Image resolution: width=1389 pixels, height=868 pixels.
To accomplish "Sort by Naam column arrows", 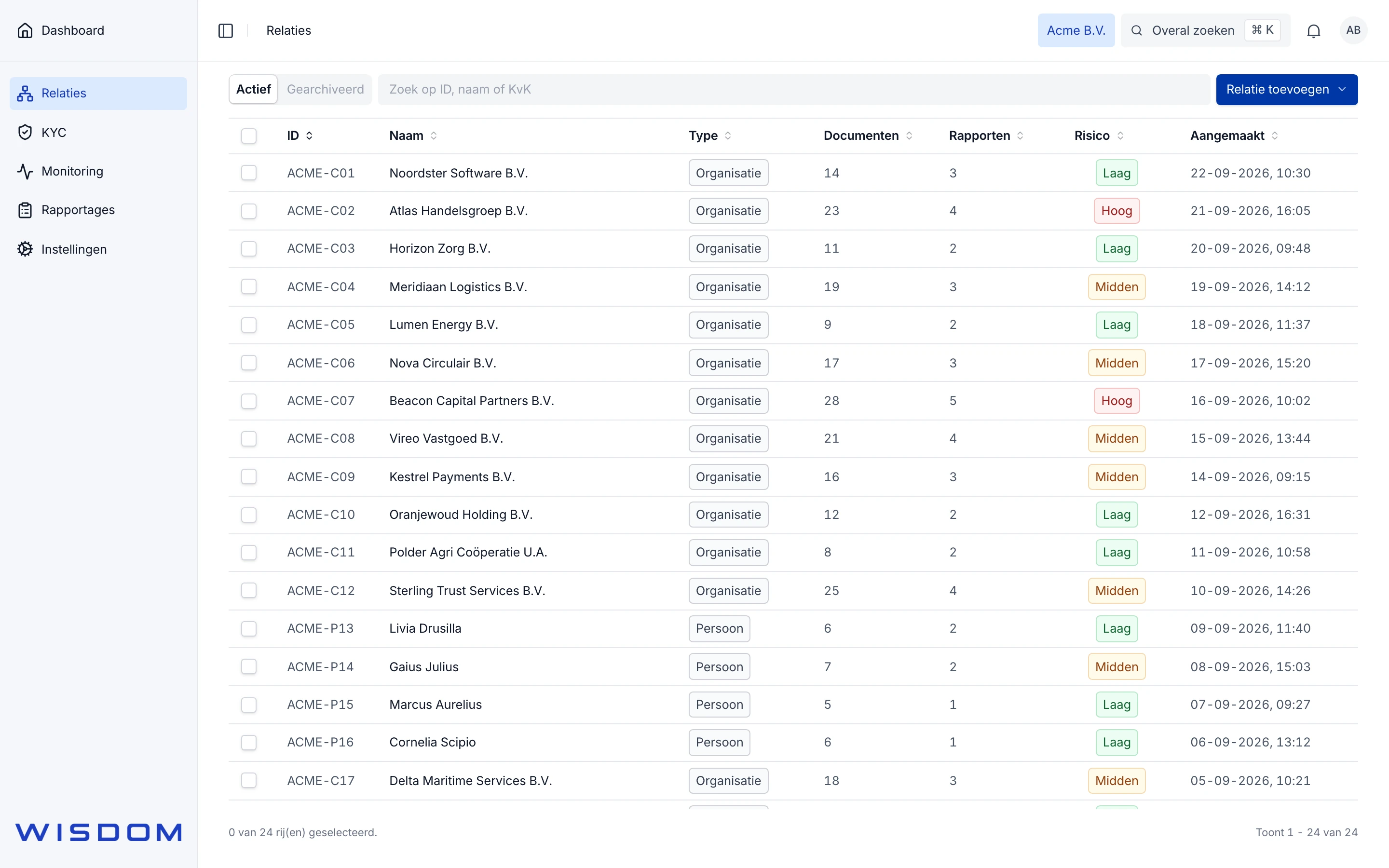I will point(434,136).
